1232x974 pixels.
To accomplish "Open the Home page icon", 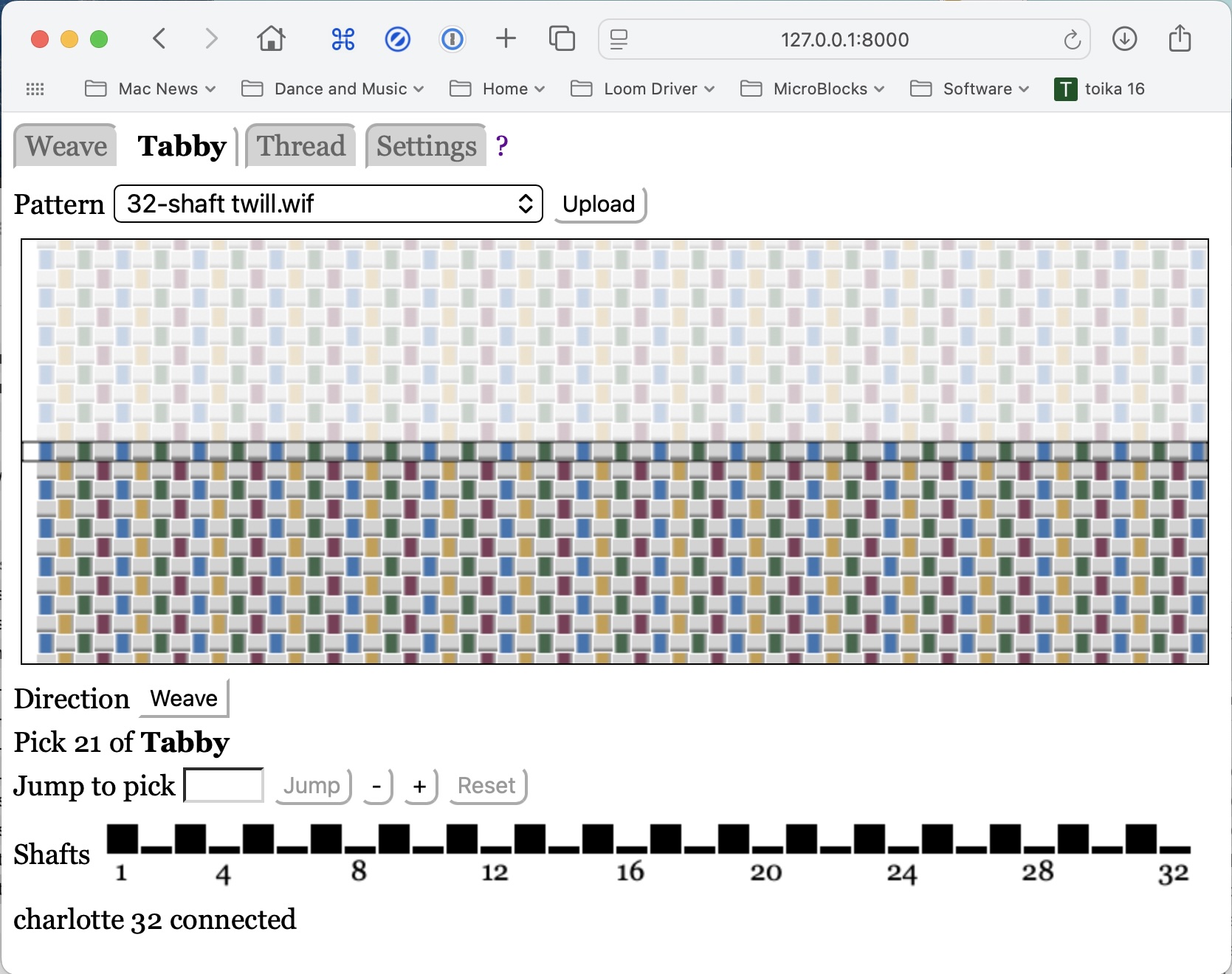I will [271, 38].
